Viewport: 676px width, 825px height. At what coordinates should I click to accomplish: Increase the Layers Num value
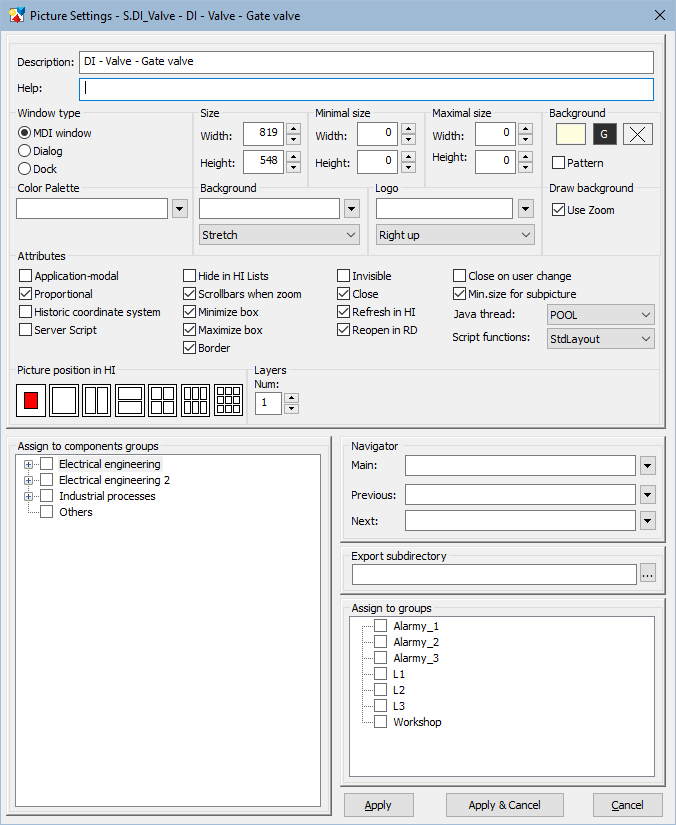point(292,397)
